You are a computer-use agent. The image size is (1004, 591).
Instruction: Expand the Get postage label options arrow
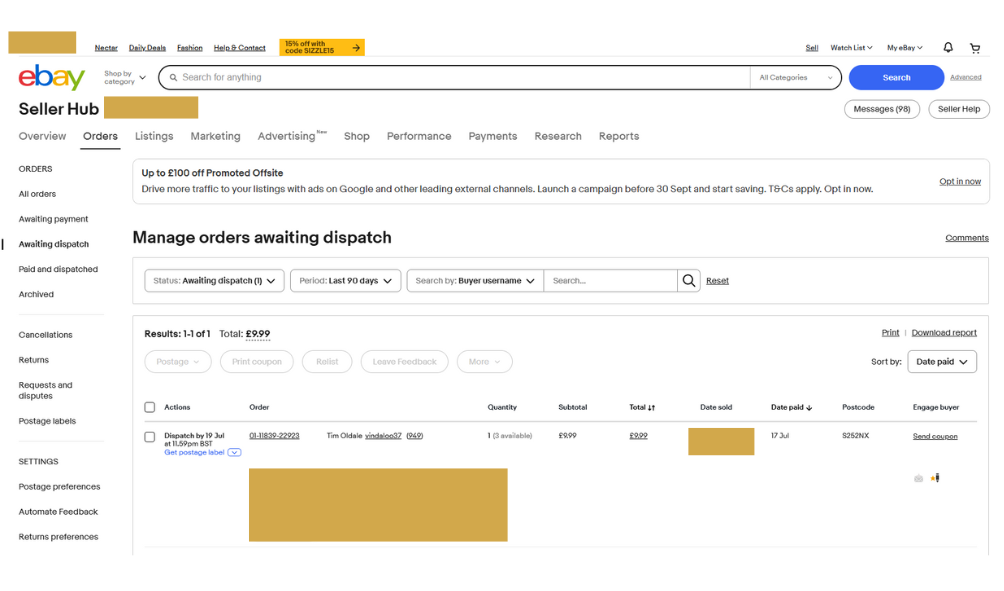tap(234, 453)
